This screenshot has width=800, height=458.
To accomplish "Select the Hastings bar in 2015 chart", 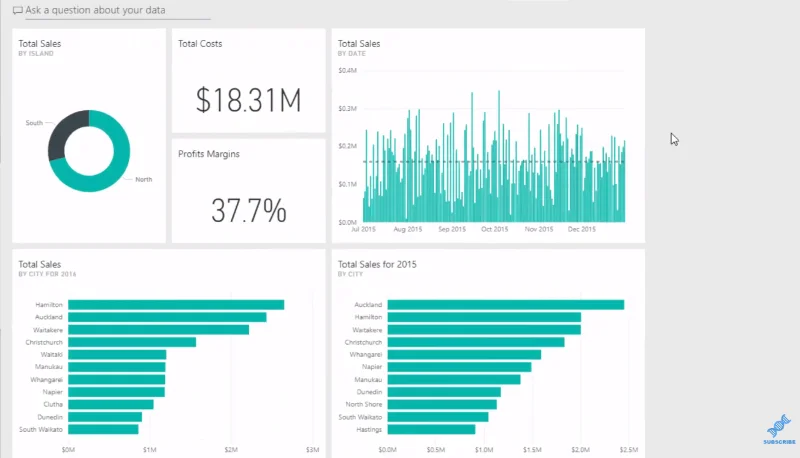I will [x=432, y=429].
